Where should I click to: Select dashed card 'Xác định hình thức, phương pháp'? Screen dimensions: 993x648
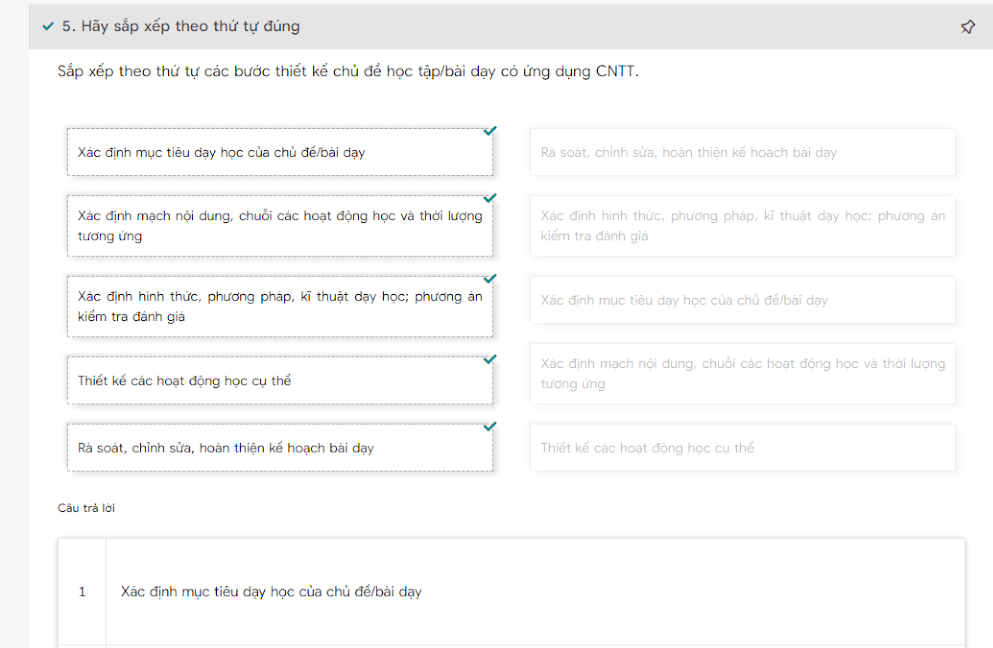[279, 306]
